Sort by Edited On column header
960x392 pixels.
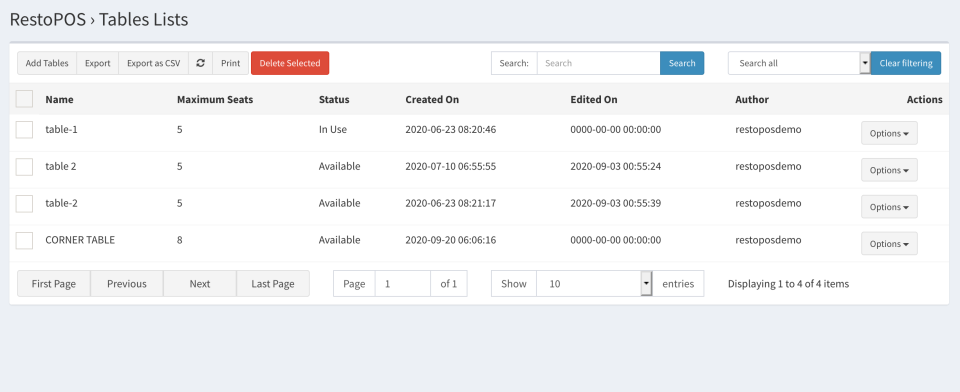click(x=594, y=99)
